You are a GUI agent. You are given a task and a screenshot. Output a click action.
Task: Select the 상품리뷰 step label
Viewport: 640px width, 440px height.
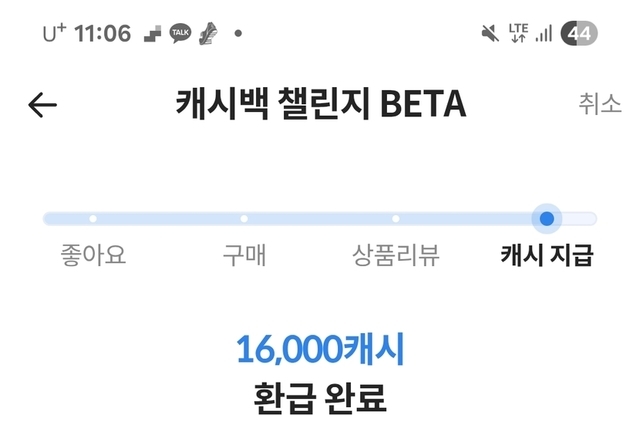(x=396, y=255)
